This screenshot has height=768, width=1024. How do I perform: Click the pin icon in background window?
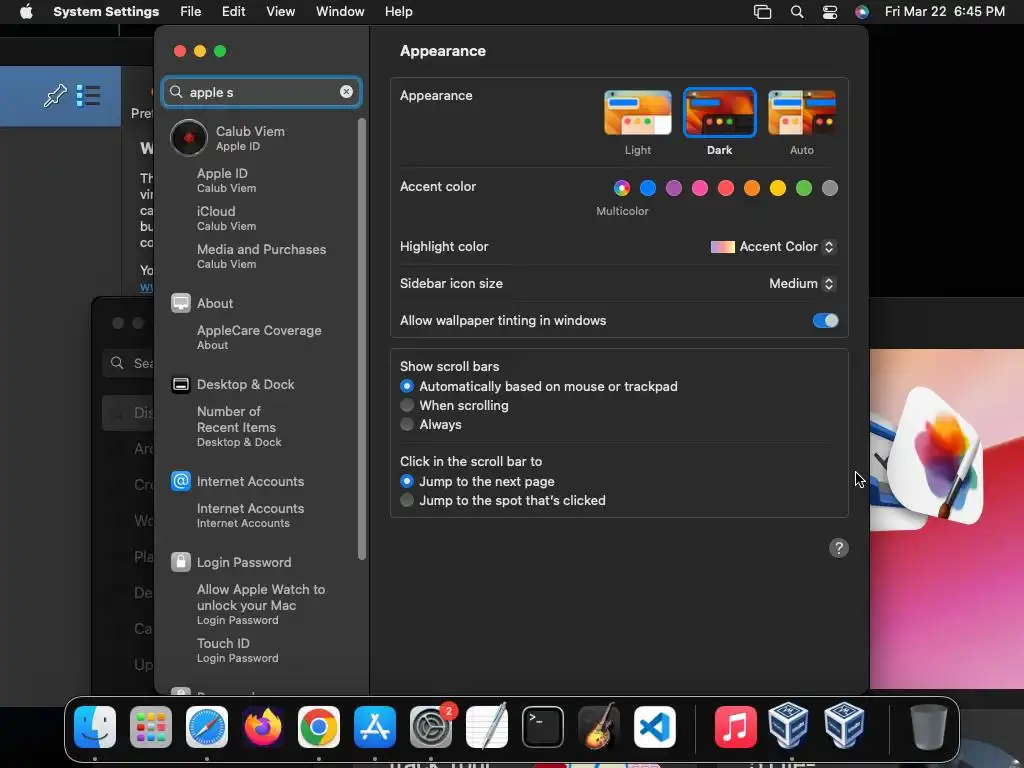55,95
